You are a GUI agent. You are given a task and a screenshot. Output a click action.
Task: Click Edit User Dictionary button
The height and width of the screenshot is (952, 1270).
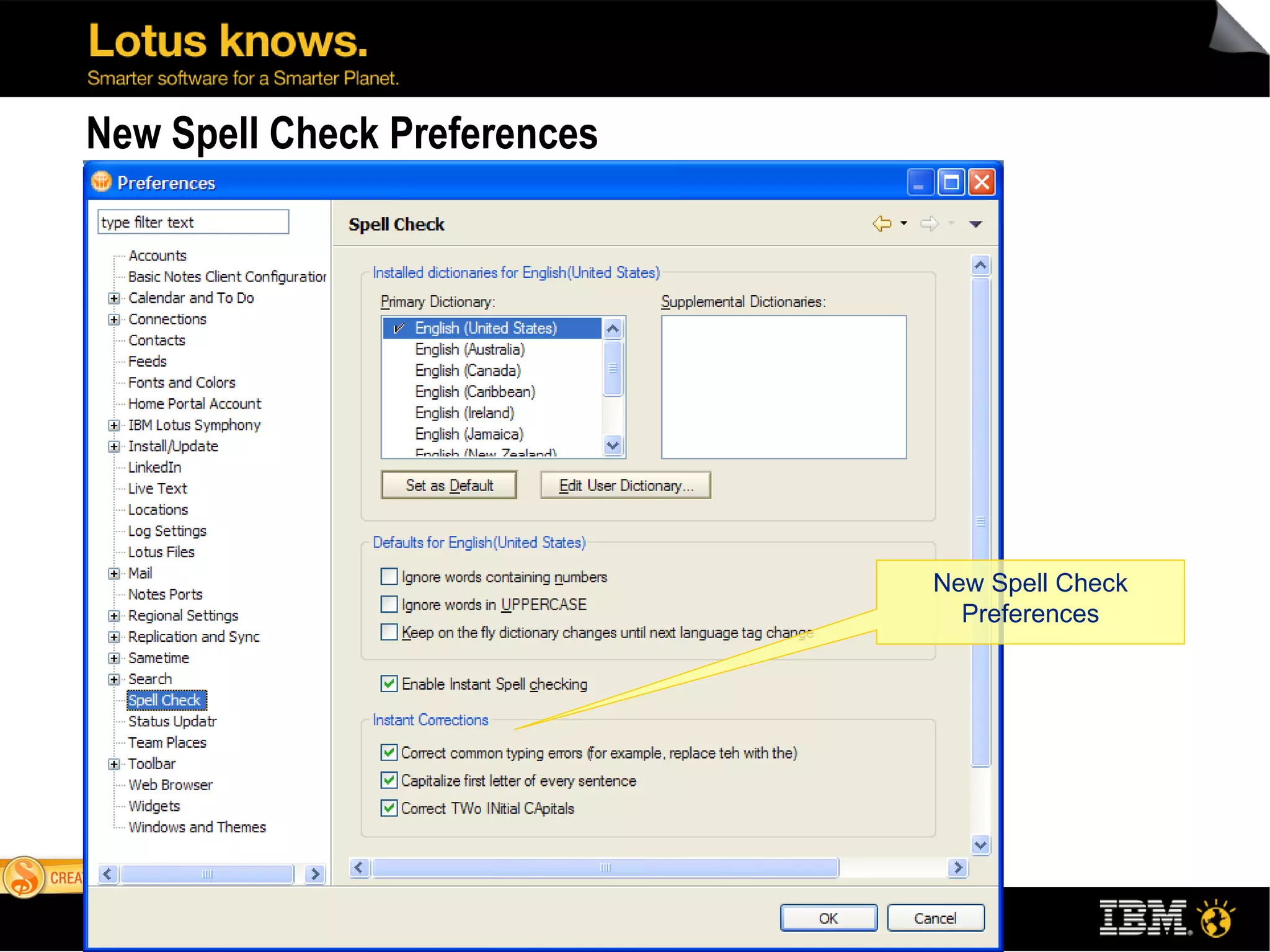coord(626,485)
